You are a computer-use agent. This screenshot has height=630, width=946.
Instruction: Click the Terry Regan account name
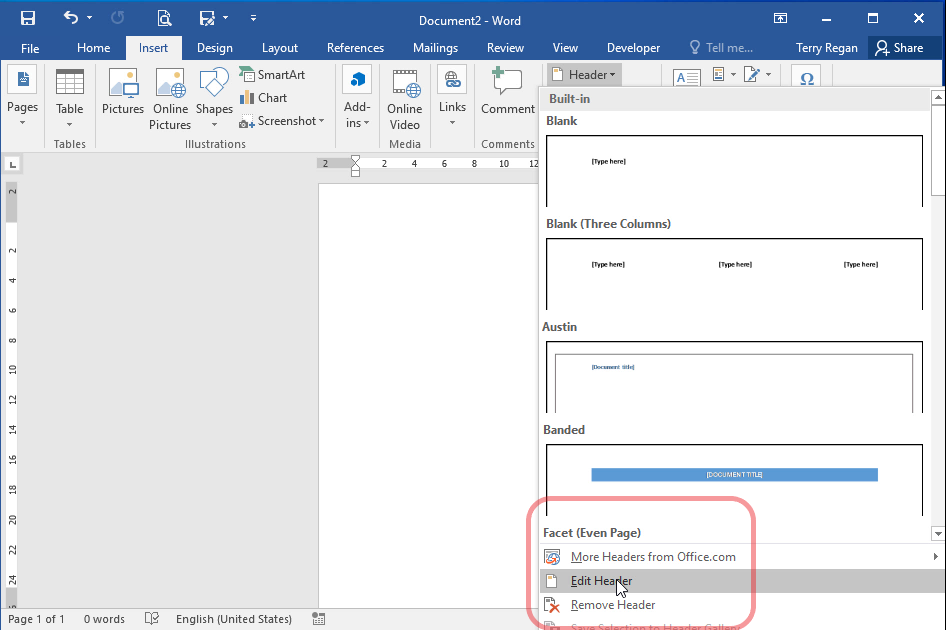point(826,48)
